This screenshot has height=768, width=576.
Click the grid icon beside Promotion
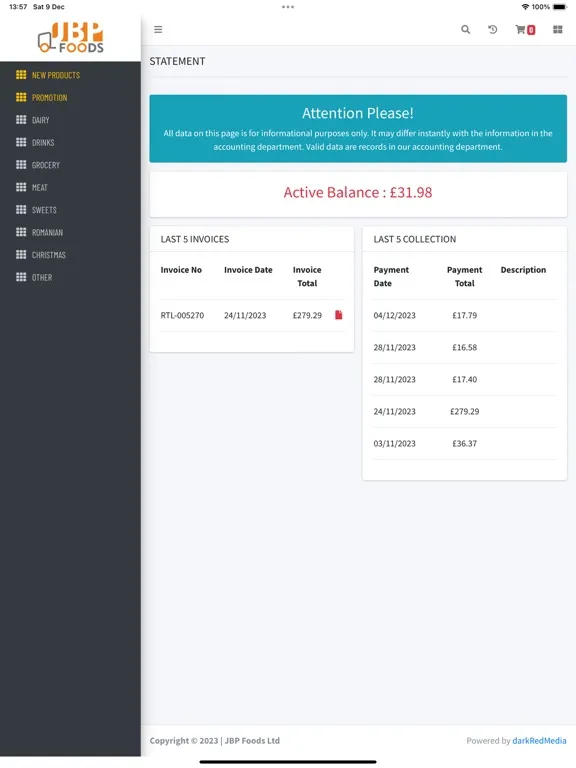coord(21,97)
